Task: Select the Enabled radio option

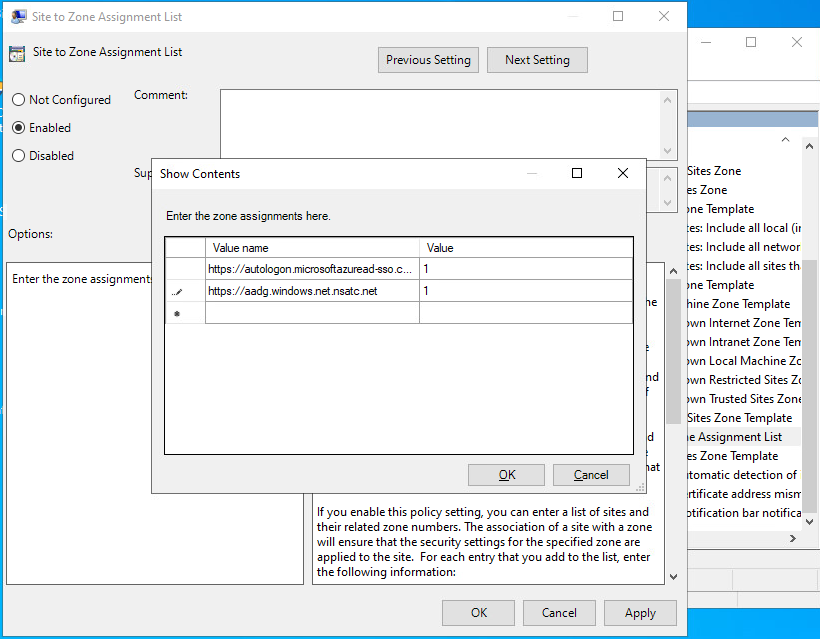Action: click(19, 128)
